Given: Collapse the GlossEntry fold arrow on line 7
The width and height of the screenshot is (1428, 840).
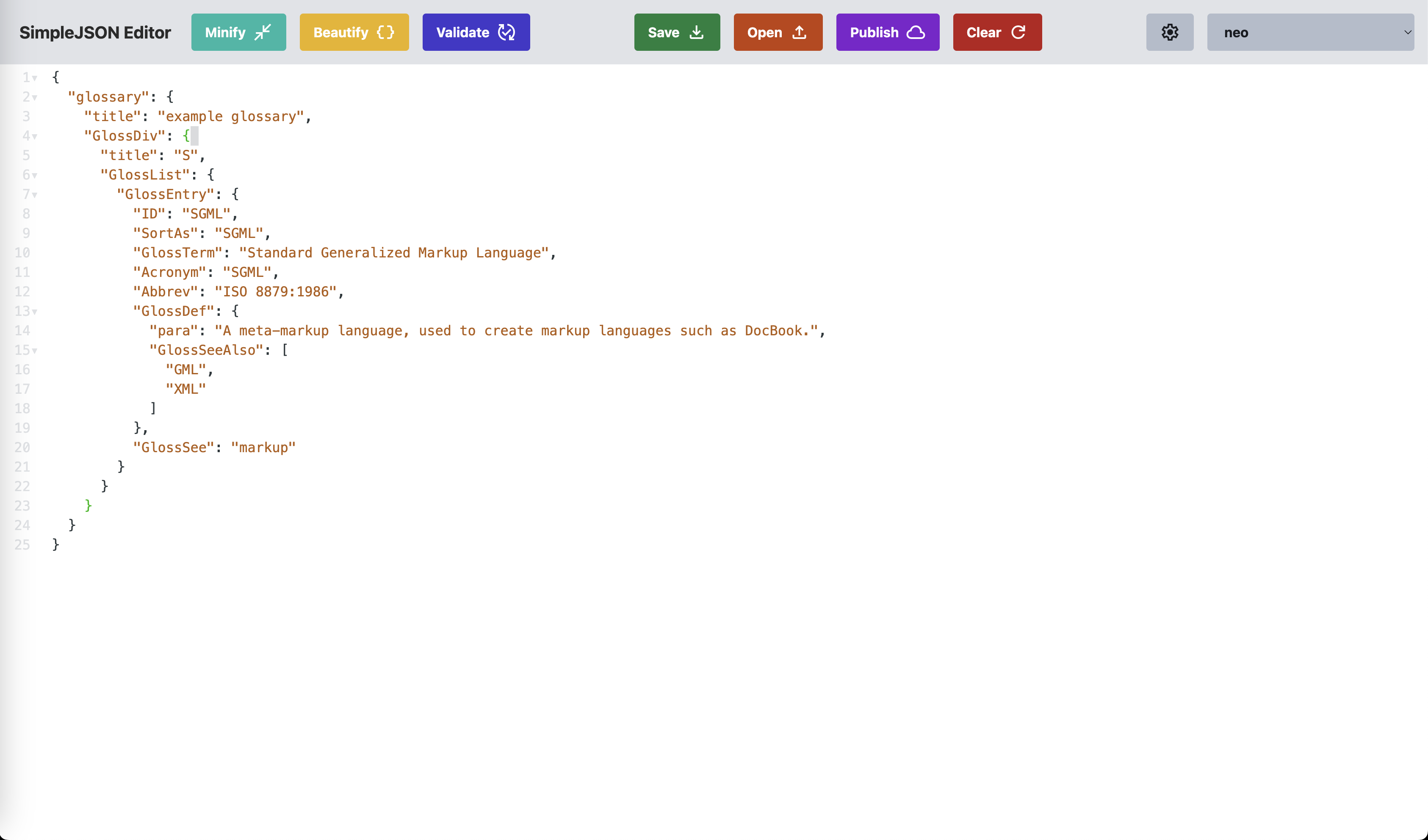Looking at the screenshot, I should 35,195.
